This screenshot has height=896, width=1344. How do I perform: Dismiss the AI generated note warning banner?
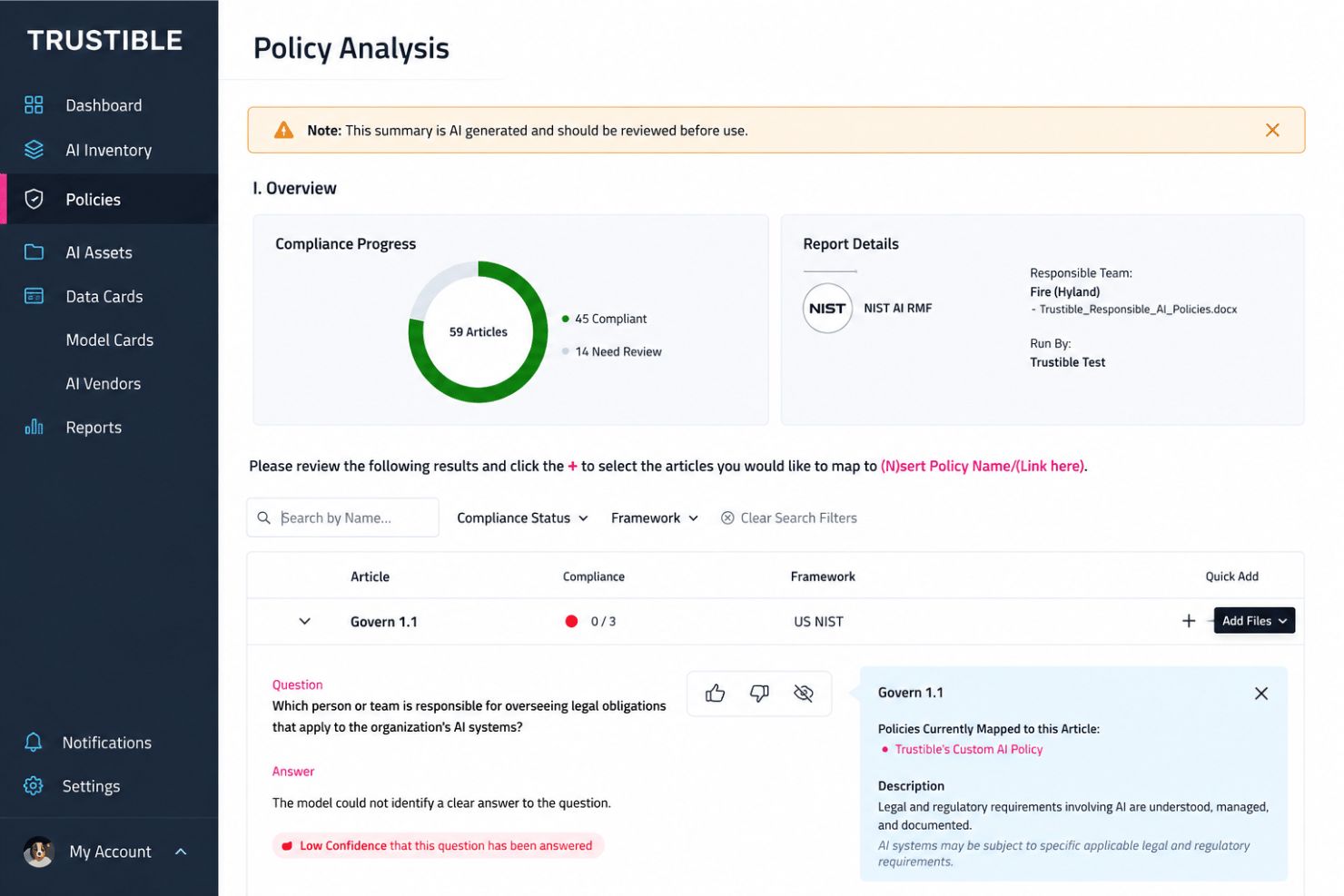coord(1272,130)
